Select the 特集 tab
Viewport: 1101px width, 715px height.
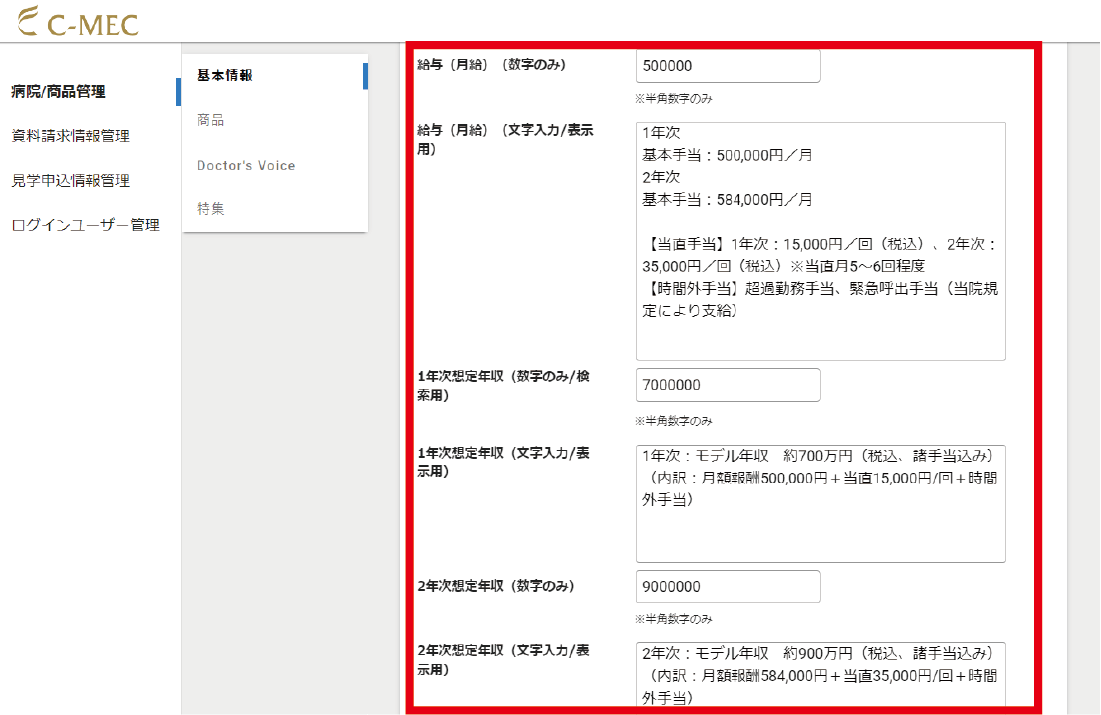211,209
